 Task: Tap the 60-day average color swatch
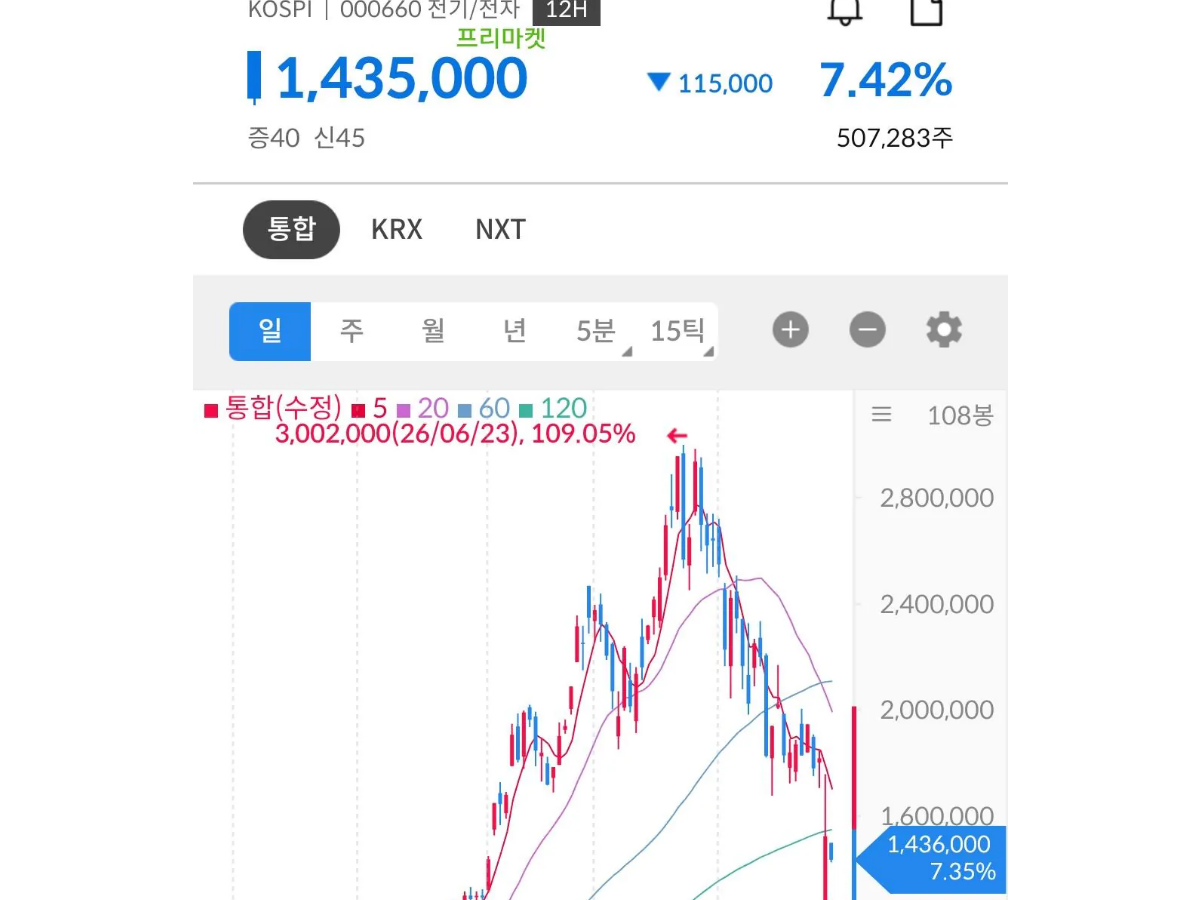465,410
